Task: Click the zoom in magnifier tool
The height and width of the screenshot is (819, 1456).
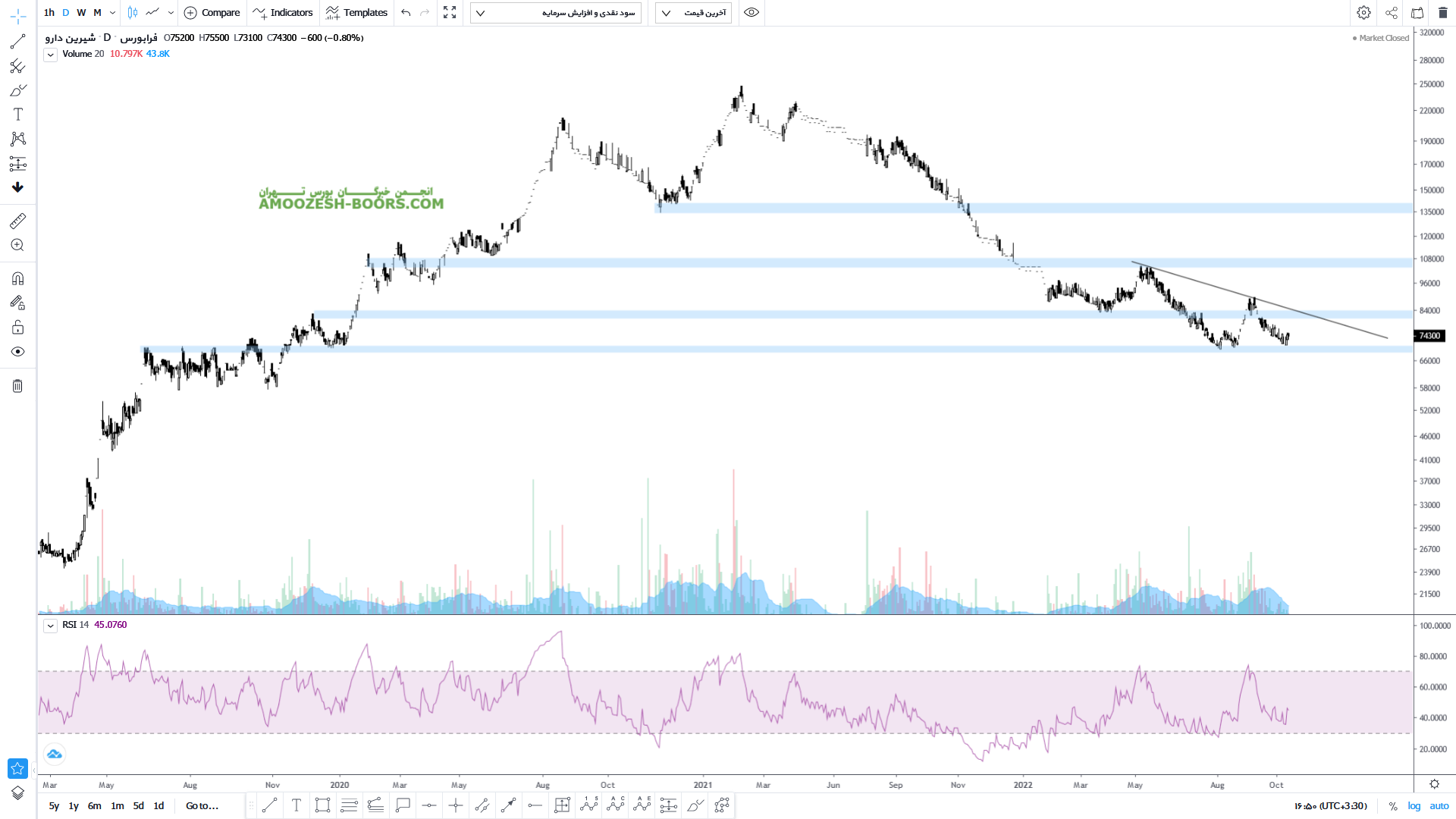Action: point(17,245)
